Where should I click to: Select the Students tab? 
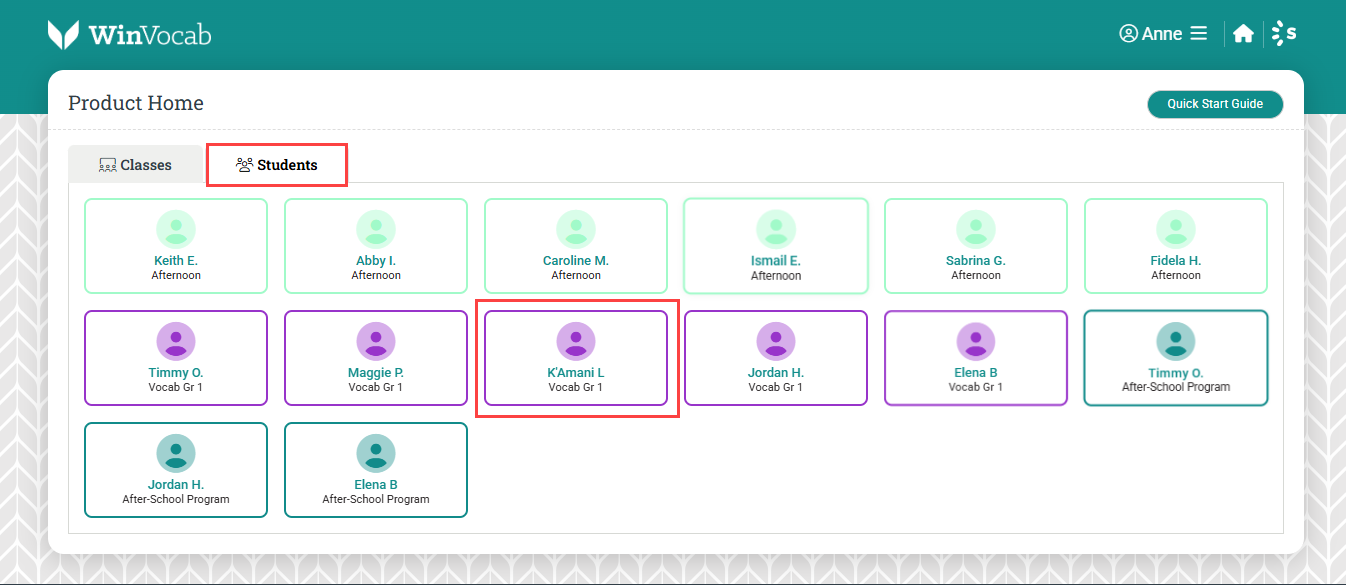click(277, 165)
